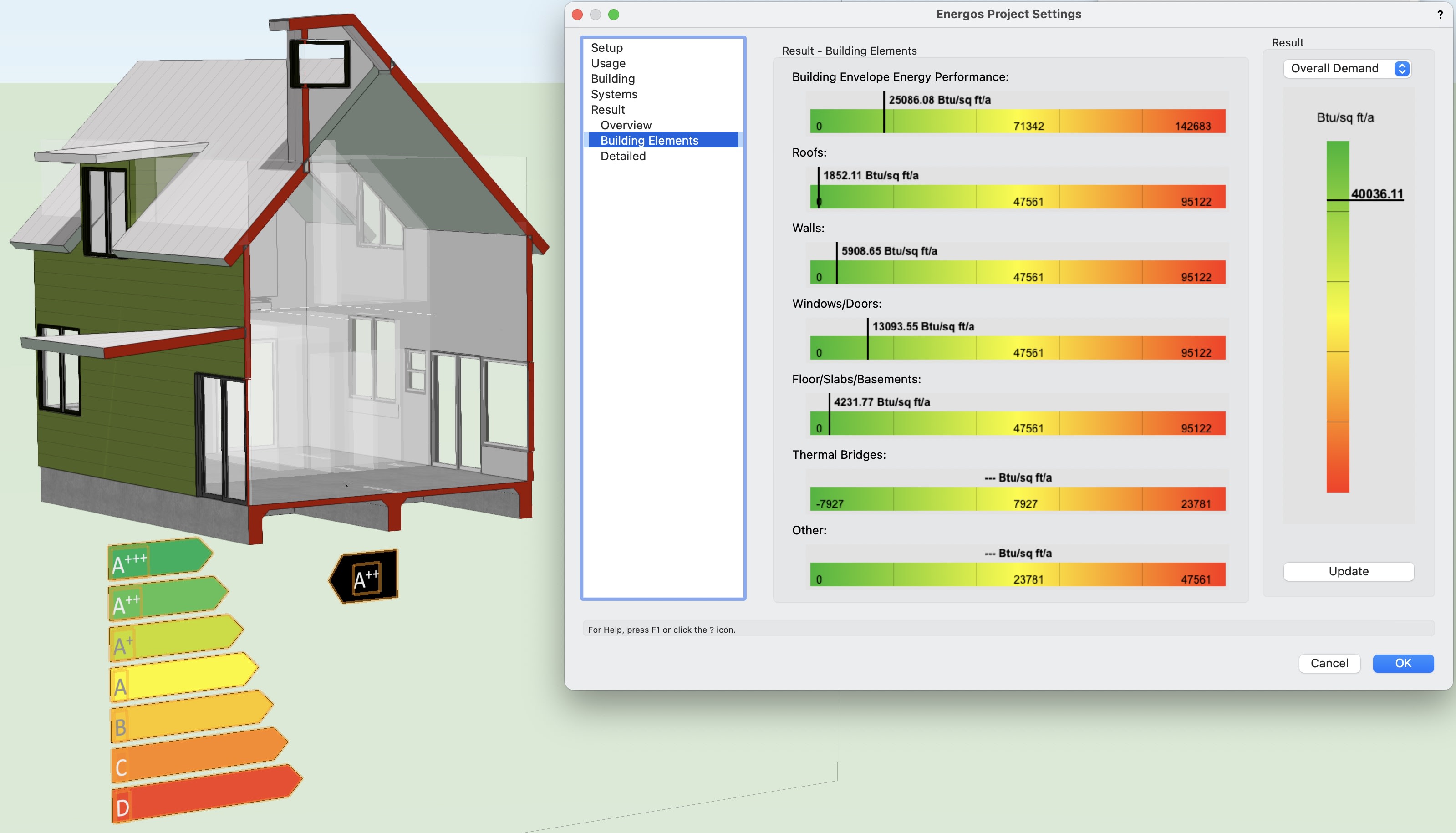This screenshot has width=1456, height=833.
Task: Select the A+ energy rating arrow
Action: point(176,637)
